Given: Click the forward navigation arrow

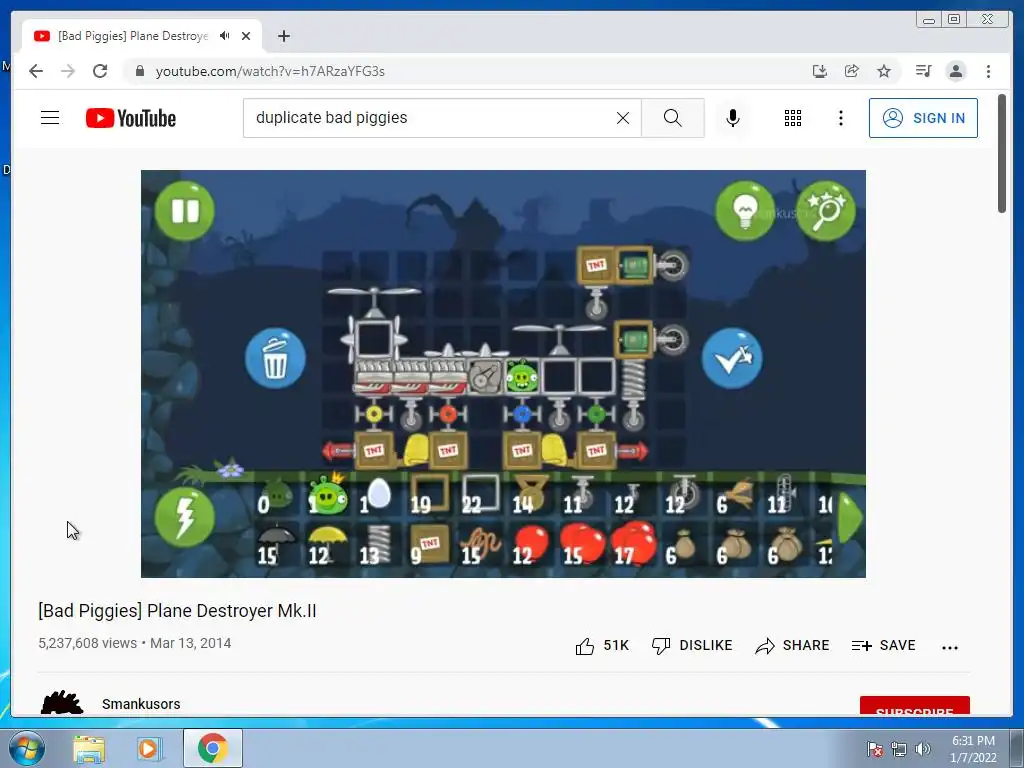Looking at the screenshot, I should tap(68, 71).
